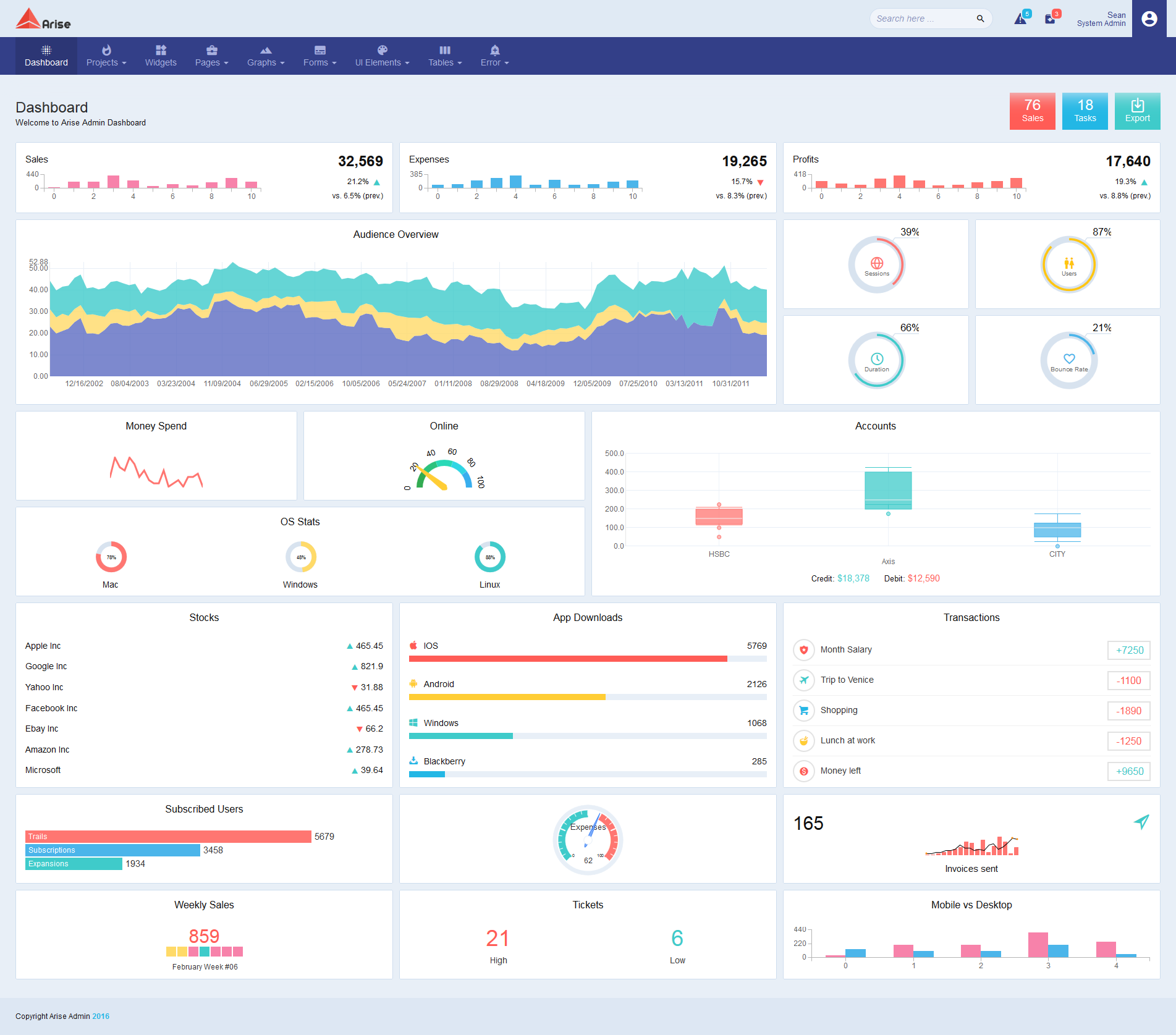Toggle the Bounce Rate indicator
The width and height of the screenshot is (1176, 1035).
pos(1068,360)
